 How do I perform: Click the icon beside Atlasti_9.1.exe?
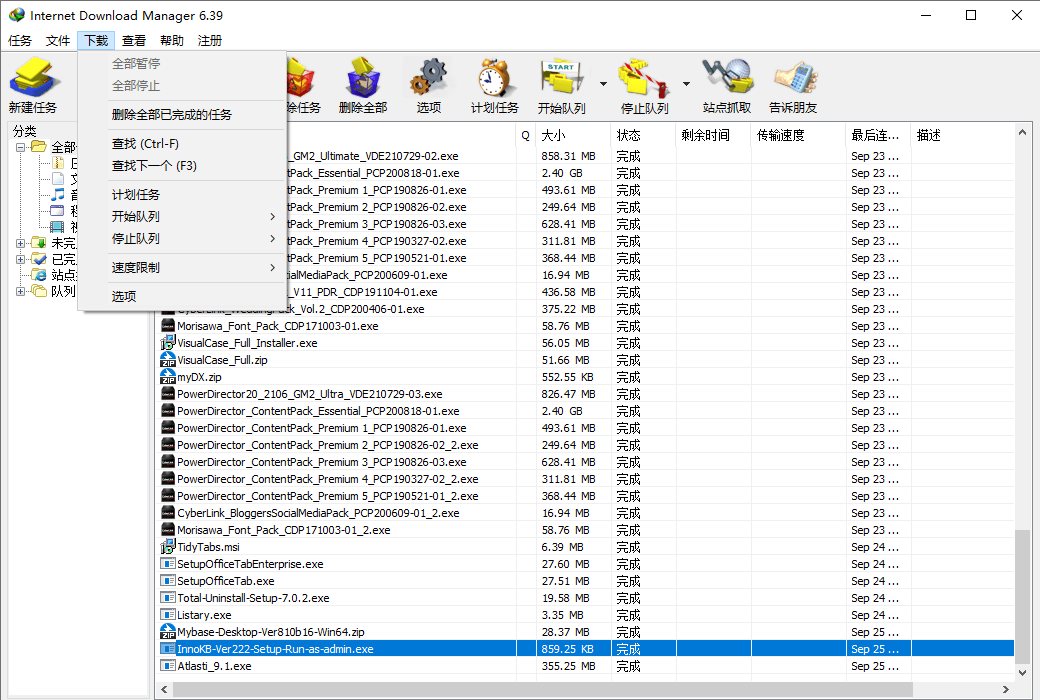(x=168, y=665)
